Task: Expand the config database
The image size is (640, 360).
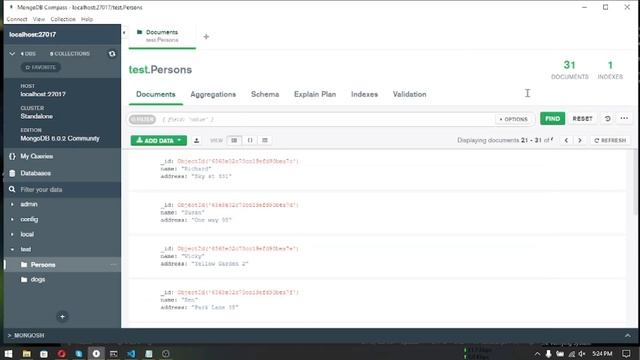Action: (12, 219)
